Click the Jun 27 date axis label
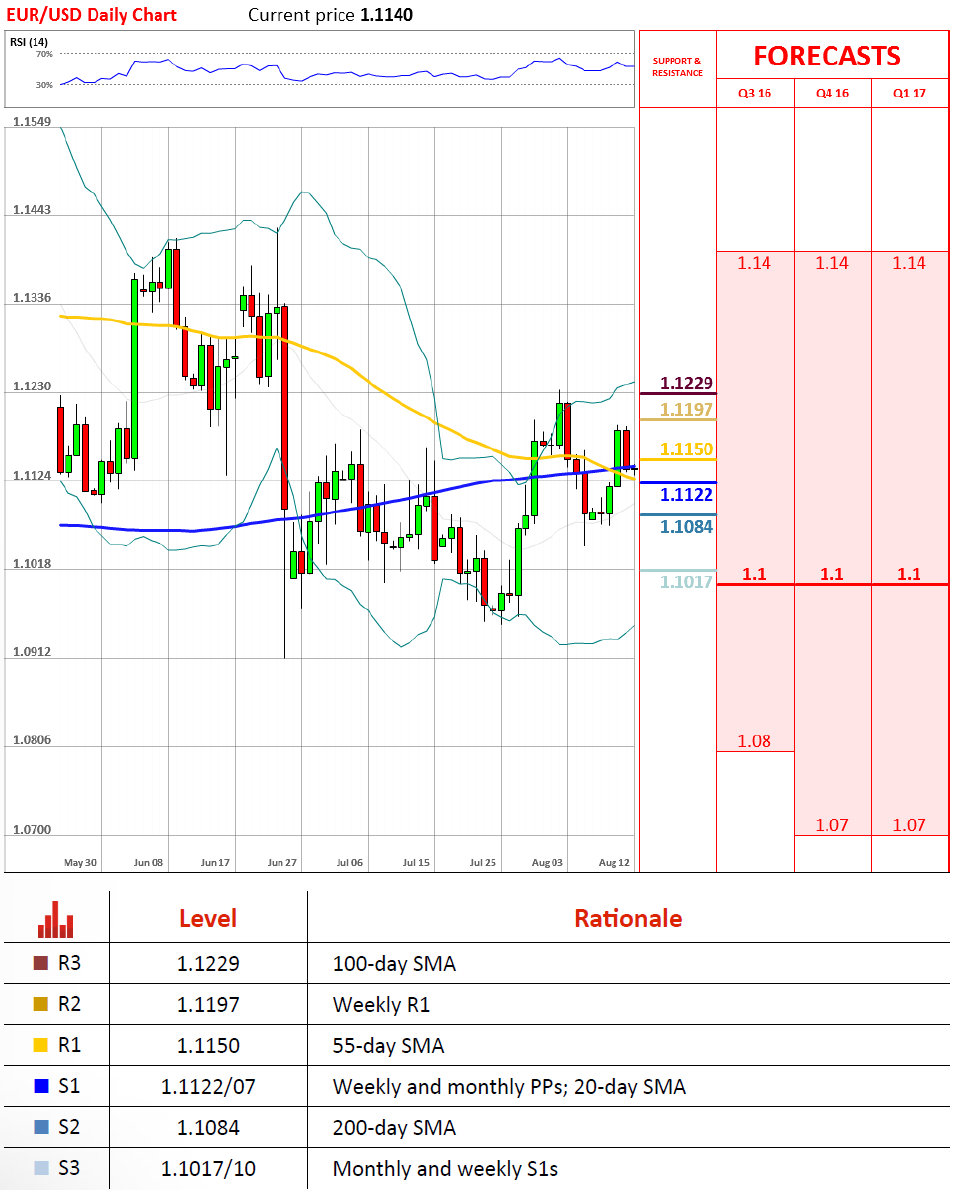 click(x=282, y=862)
